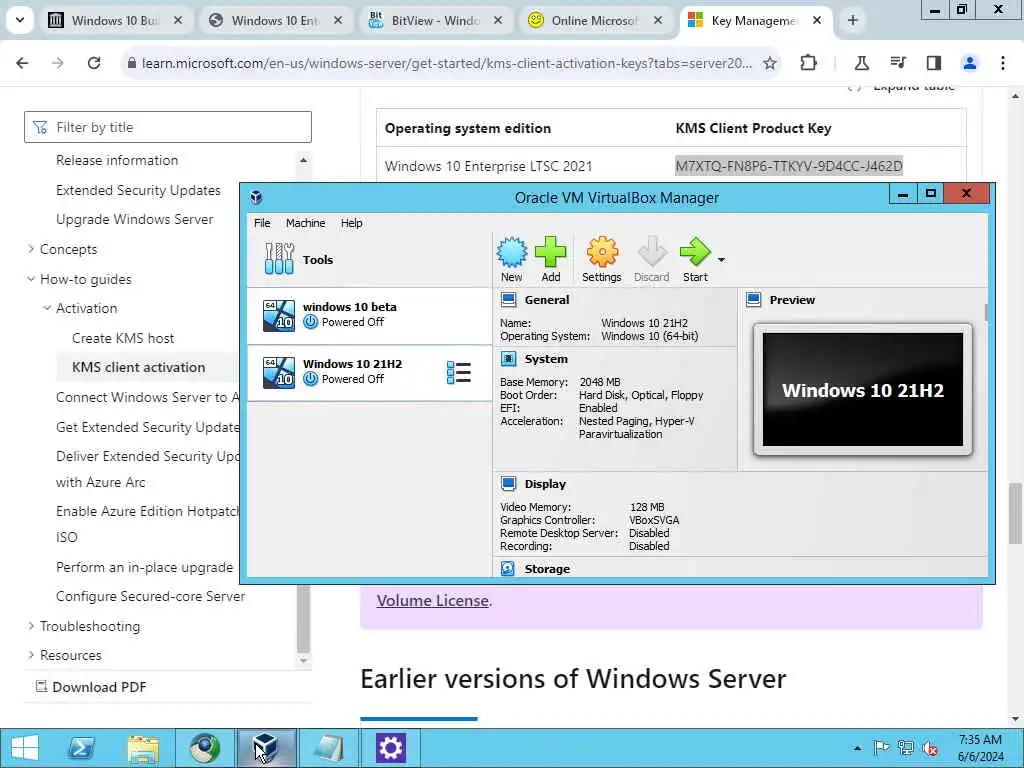The image size is (1024, 768).
Task: Select KMS client activation in sidebar
Action: (x=138, y=367)
